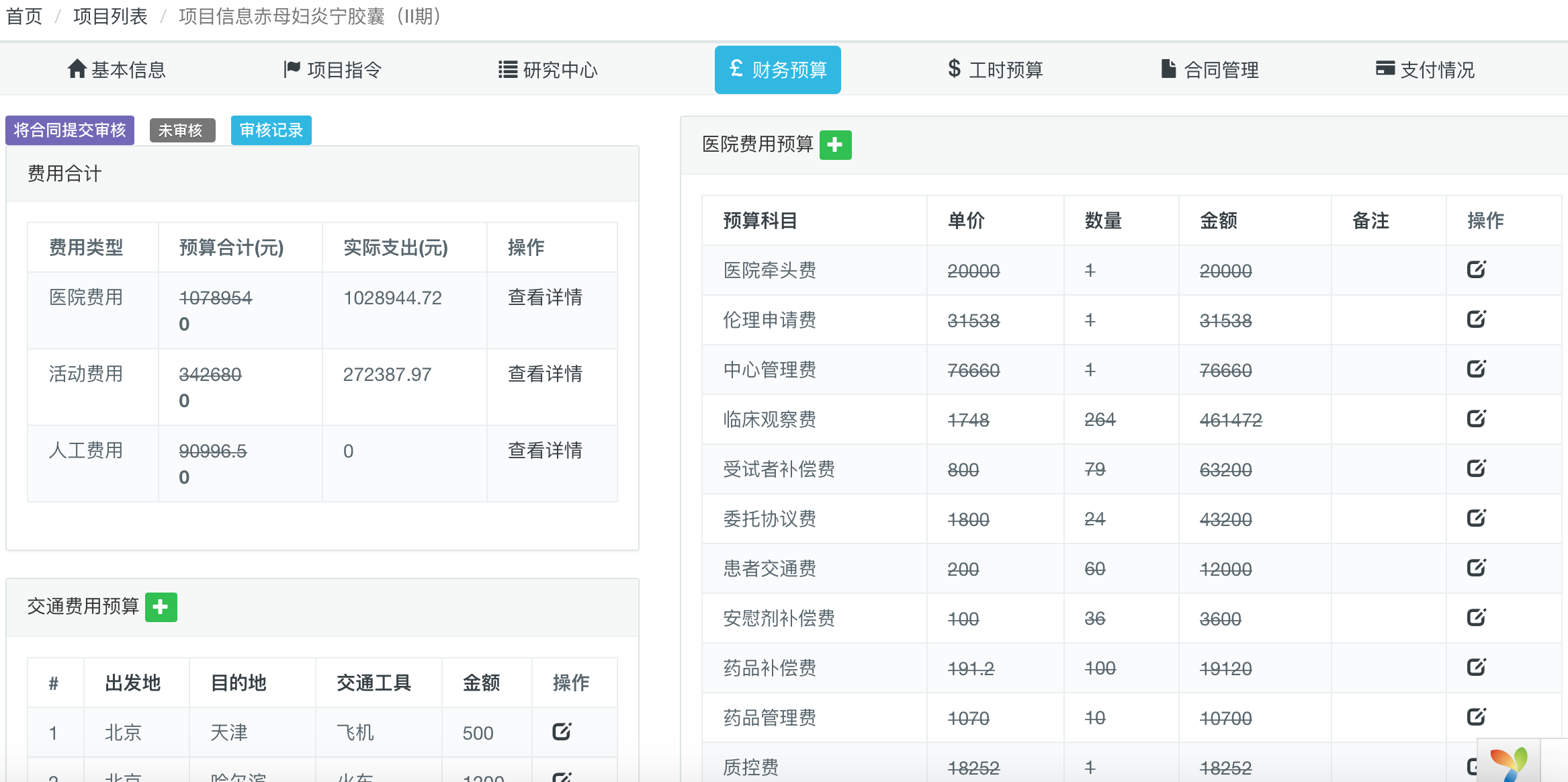Edit the 医院牵头费 budget row
Viewport: 1568px width, 782px height.
(1476, 269)
